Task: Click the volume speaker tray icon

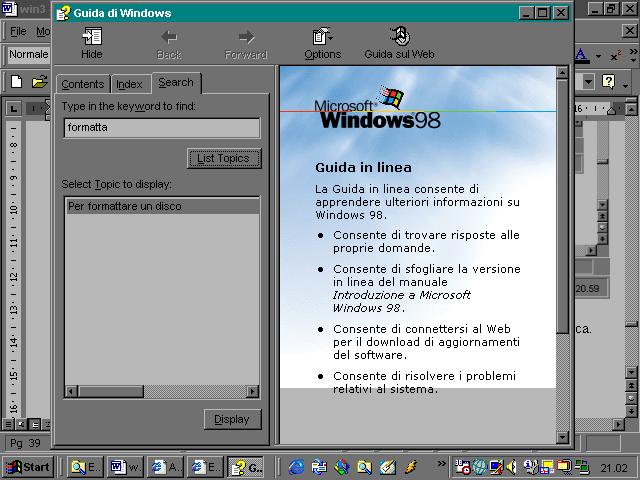Action: coord(511,467)
